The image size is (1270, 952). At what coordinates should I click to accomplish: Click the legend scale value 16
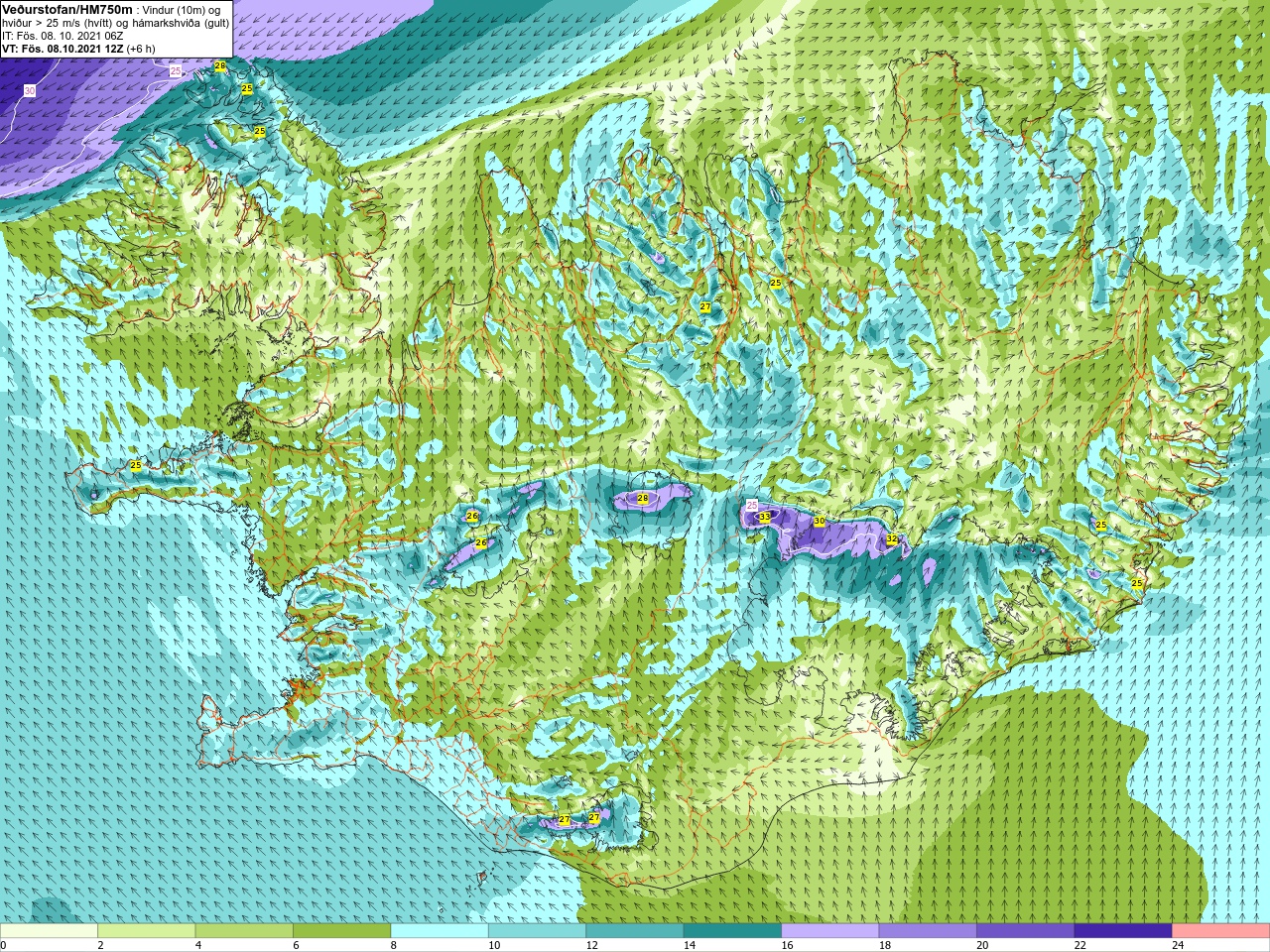pos(787,945)
